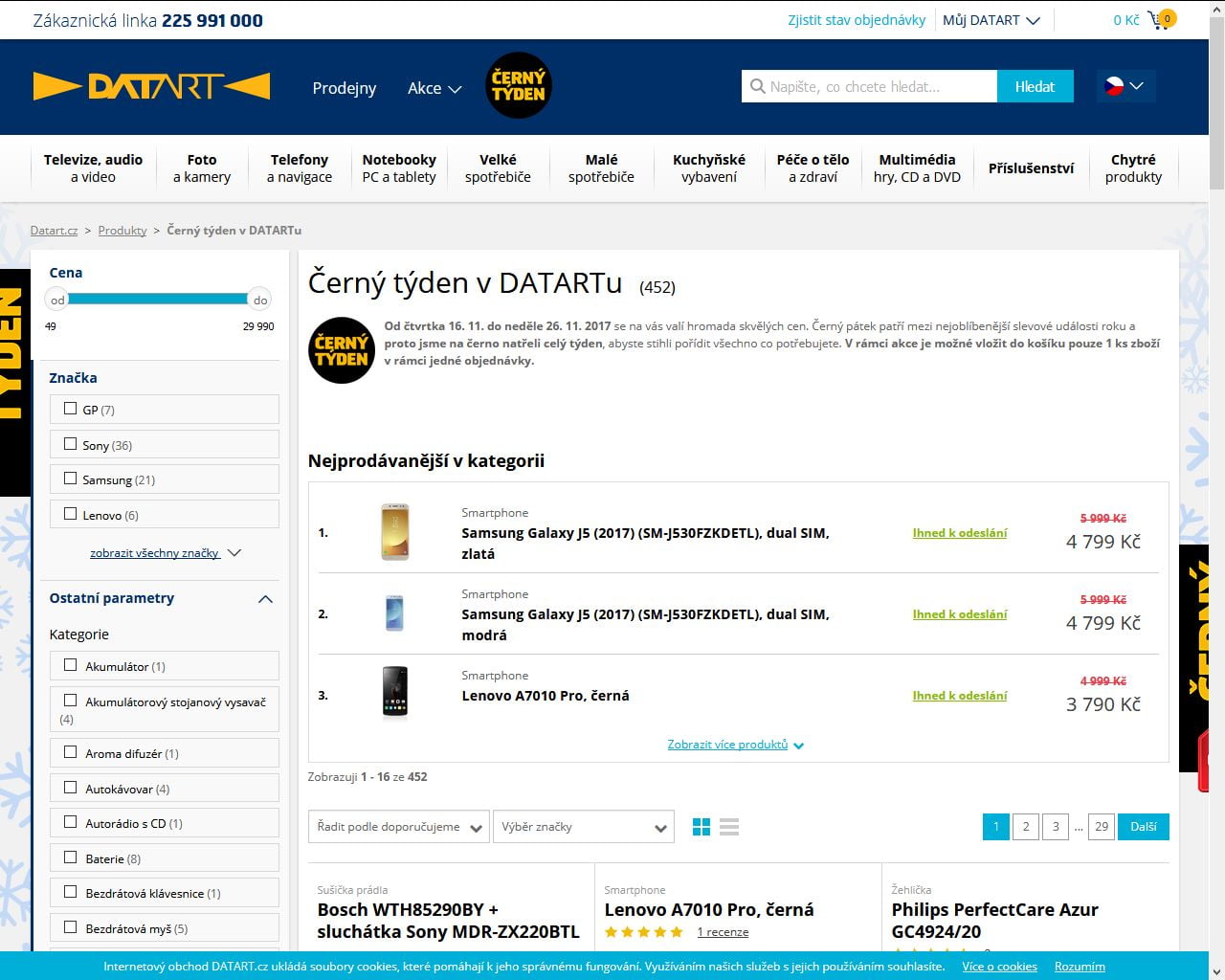Open the Řadit podle doporučujeme dropdown
1225x980 pixels.
pos(398,827)
